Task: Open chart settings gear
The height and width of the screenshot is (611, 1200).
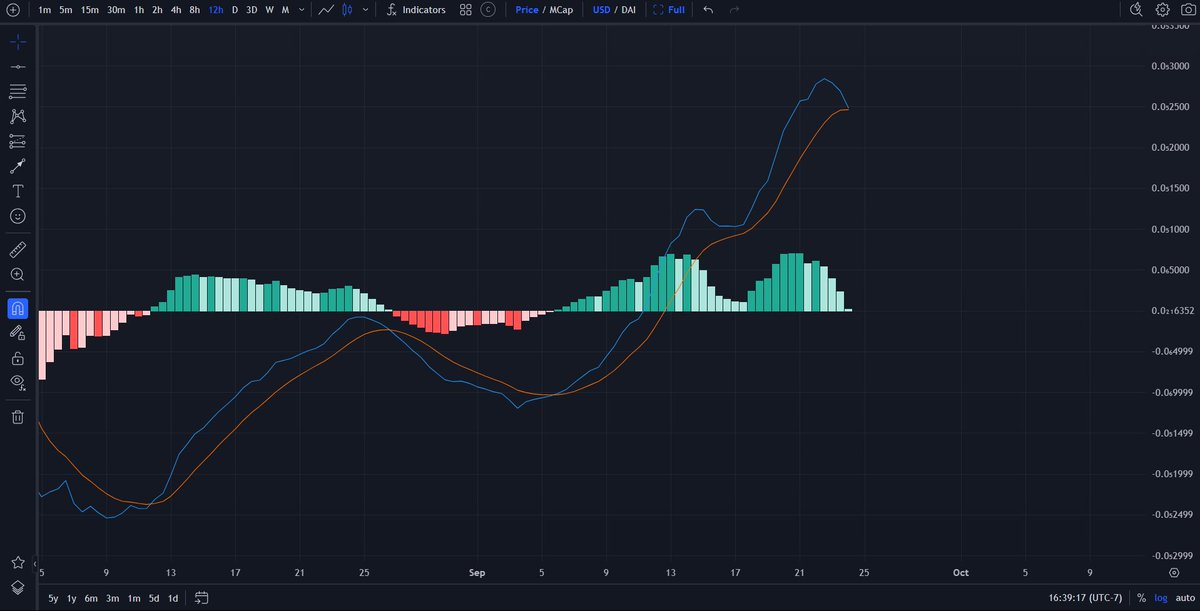Action: pyautogui.click(x=1163, y=10)
